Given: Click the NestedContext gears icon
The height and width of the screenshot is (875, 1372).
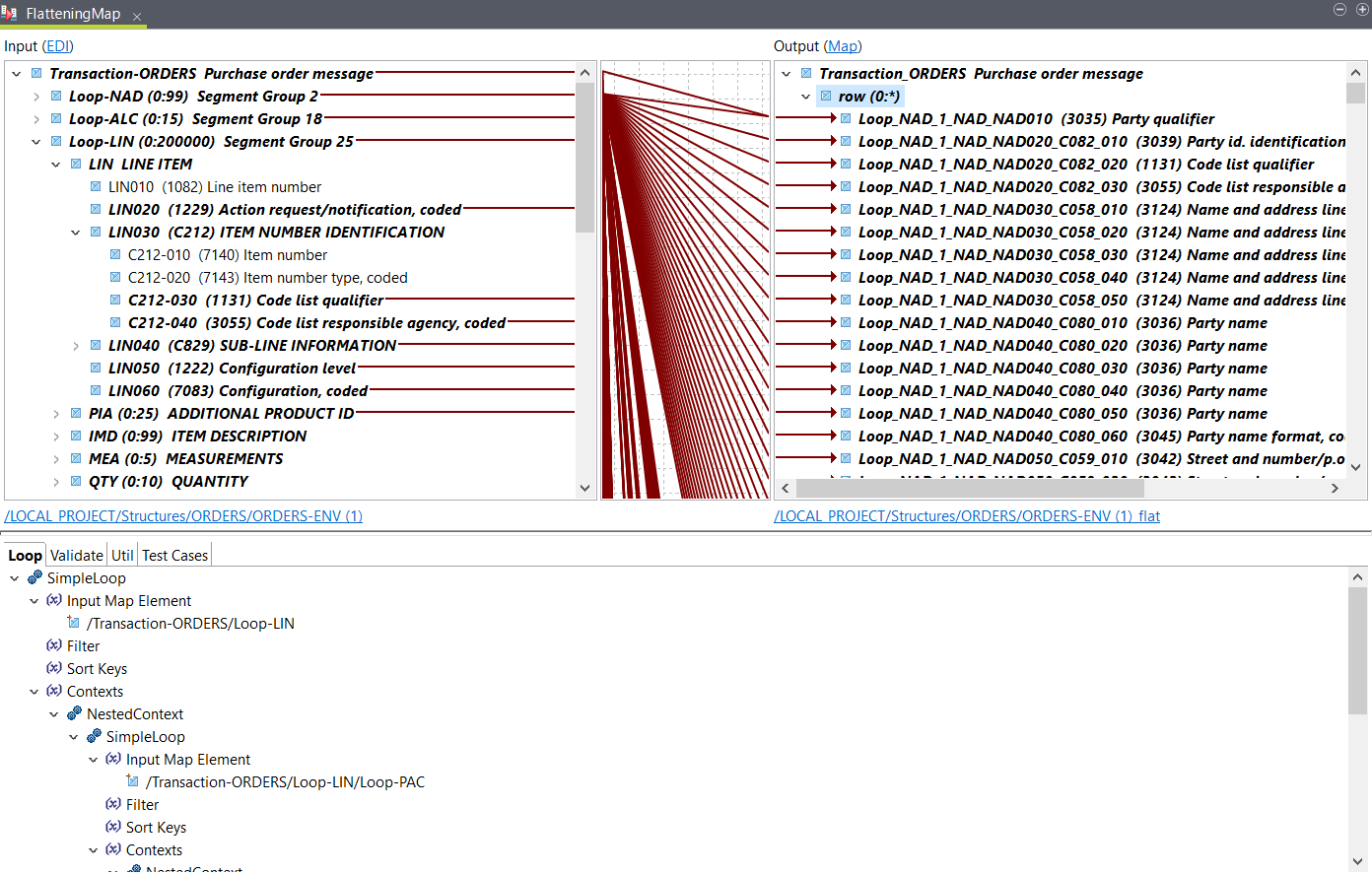Looking at the screenshot, I should tap(74, 714).
